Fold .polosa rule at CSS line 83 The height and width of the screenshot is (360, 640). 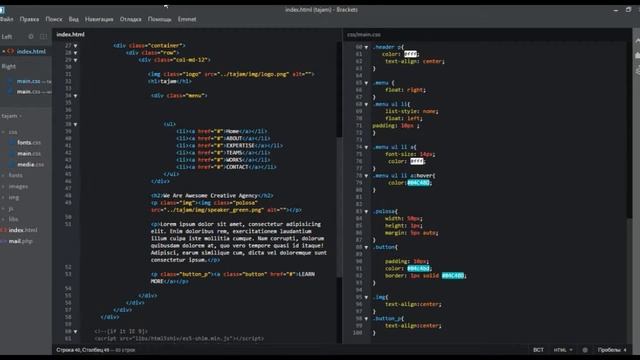pyautogui.click(x=366, y=211)
